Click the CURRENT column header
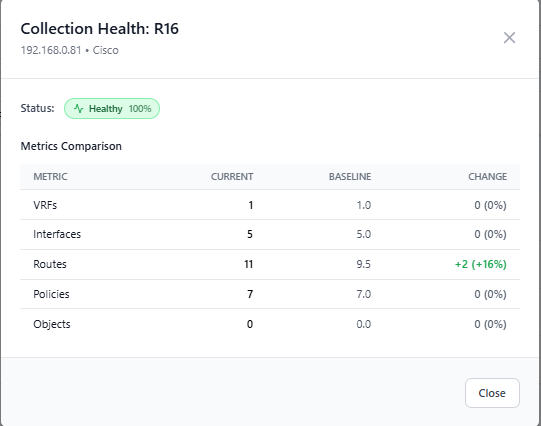Viewport: 541px width, 426px height. (232, 177)
